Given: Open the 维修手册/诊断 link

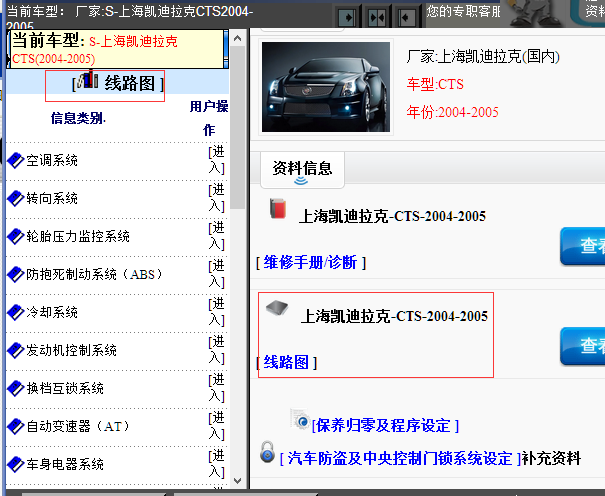Looking at the screenshot, I should [311, 263].
